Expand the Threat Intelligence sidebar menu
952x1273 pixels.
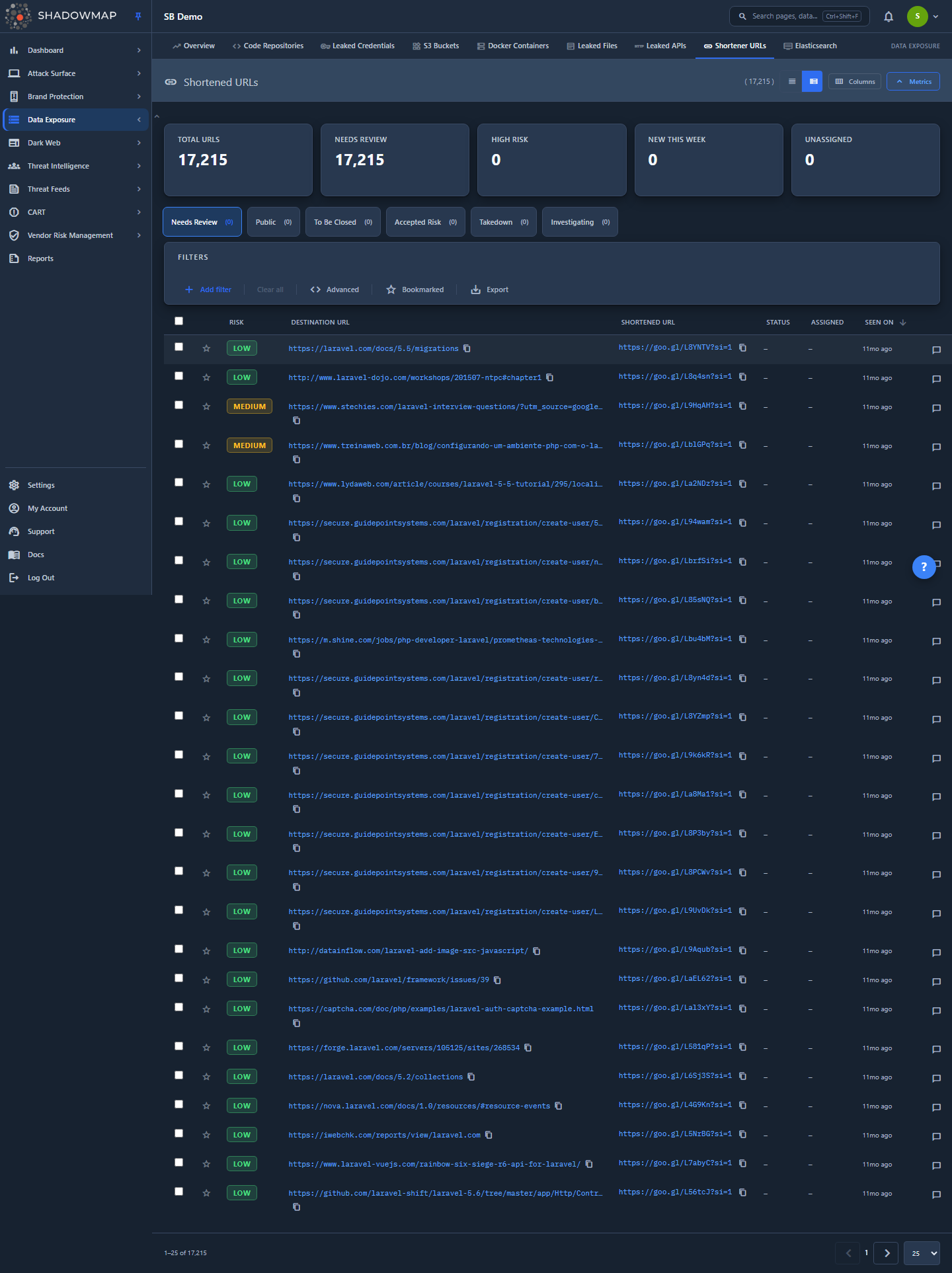(75, 166)
